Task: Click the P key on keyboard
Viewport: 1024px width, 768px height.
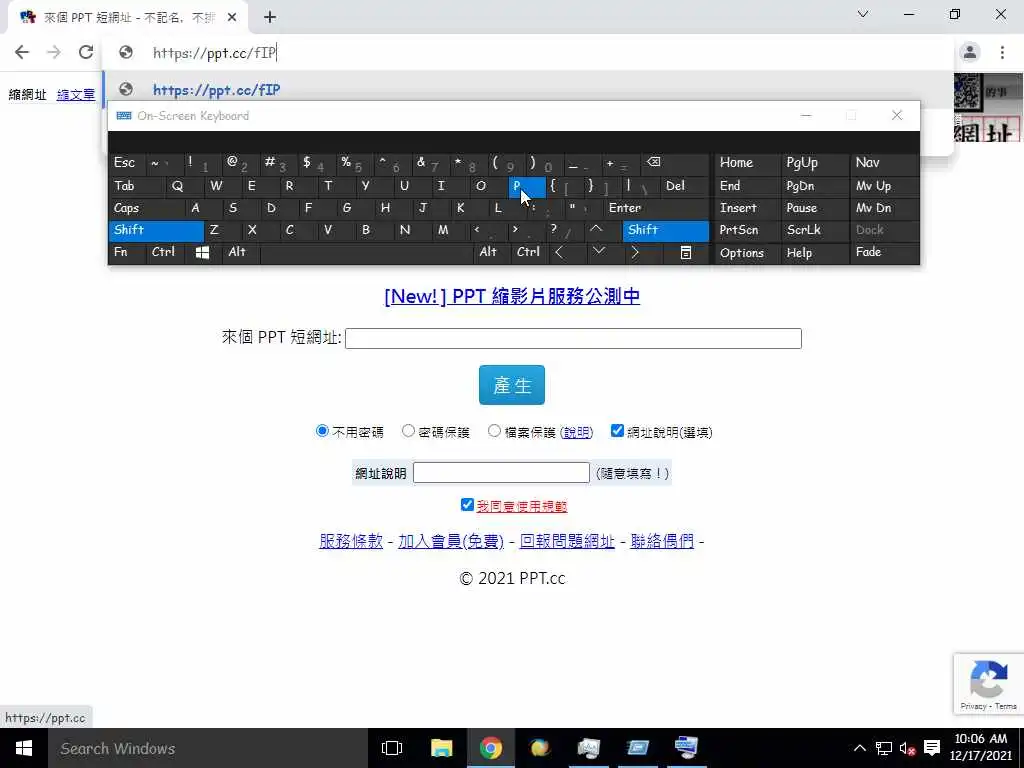Action: [526, 186]
